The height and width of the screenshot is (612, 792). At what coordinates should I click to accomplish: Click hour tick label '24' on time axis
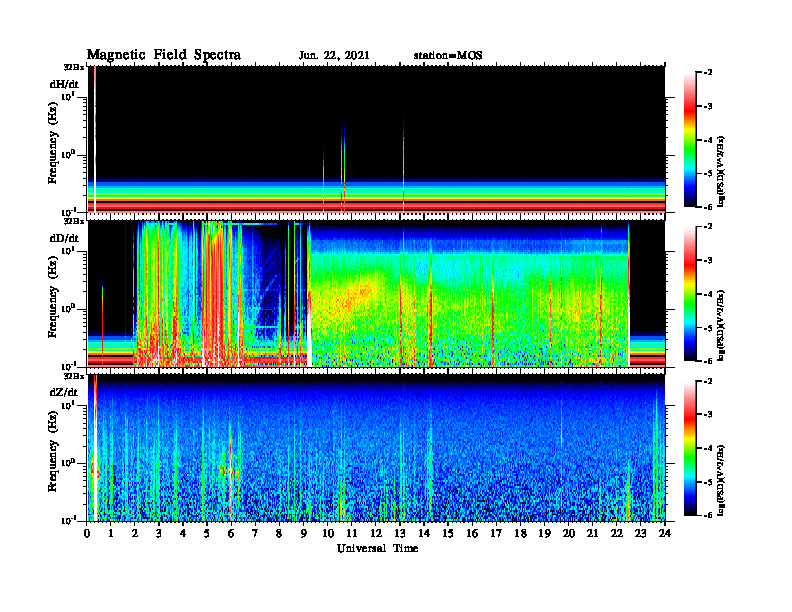click(665, 534)
